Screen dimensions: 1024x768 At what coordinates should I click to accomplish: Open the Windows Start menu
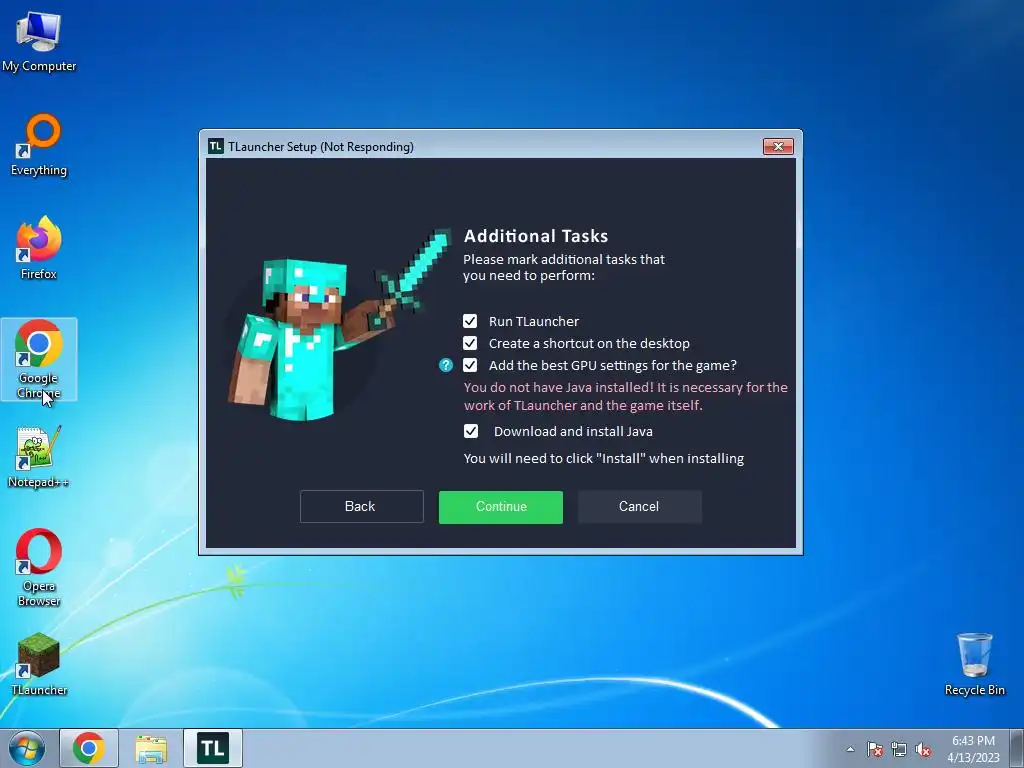point(27,748)
